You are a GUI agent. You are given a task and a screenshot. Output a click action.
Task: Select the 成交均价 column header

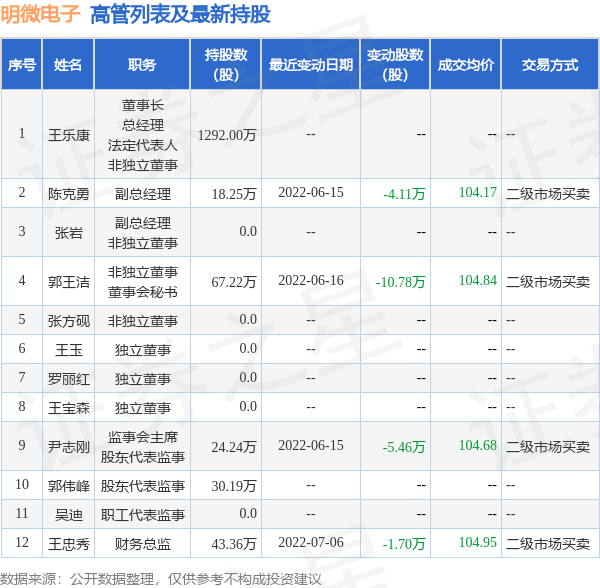tap(466, 65)
